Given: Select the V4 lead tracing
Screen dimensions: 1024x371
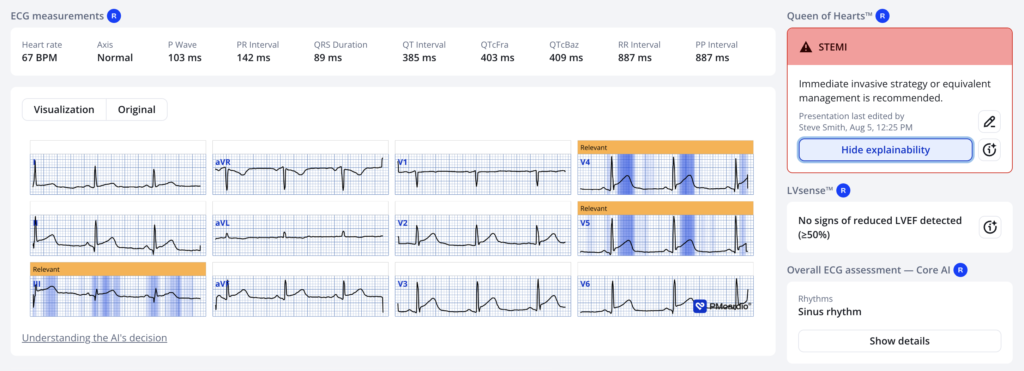Looking at the screenshot, I should 665,174.
